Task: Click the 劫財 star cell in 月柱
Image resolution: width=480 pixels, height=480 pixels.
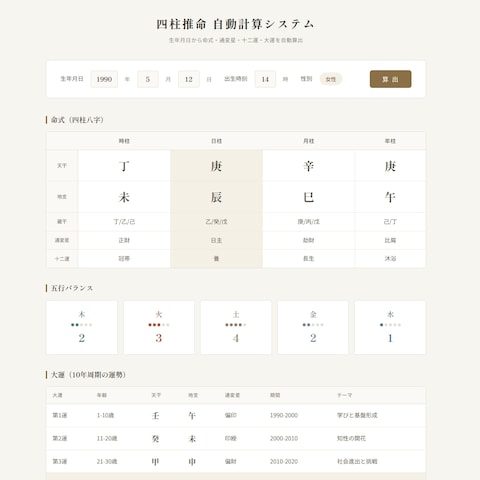Action: [309, 240]
